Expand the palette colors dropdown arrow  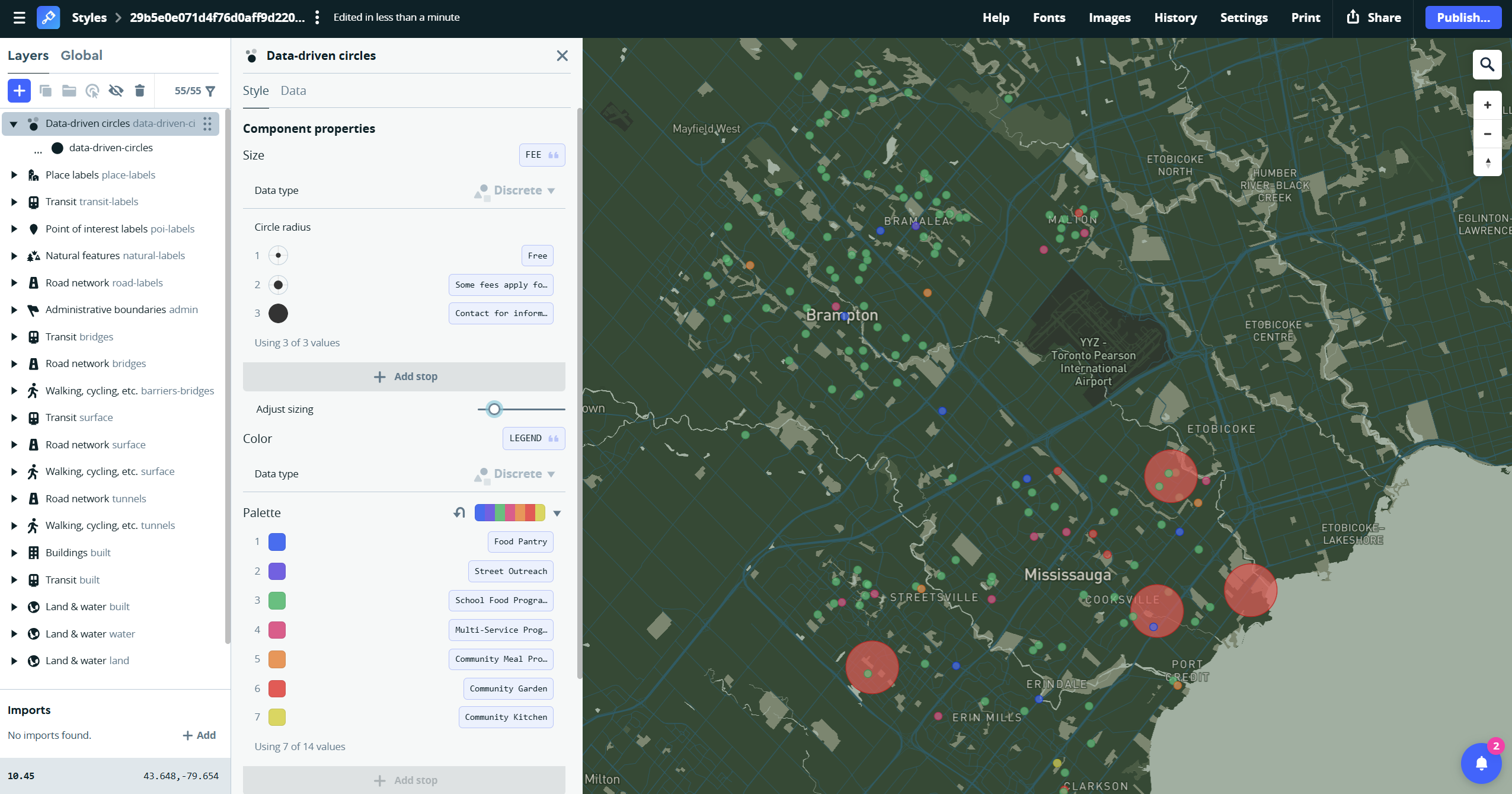557,514
